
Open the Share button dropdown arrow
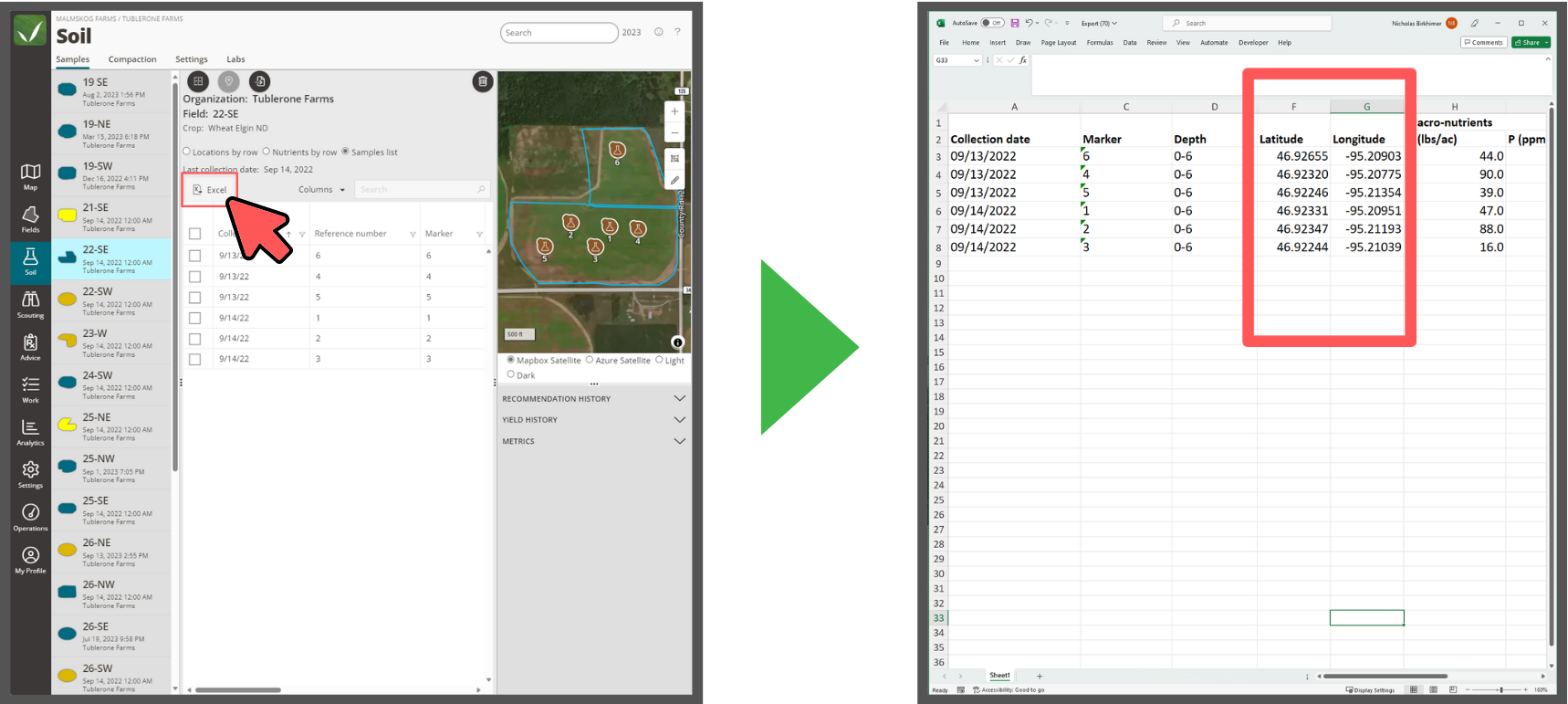click(x=1547, y=42)
